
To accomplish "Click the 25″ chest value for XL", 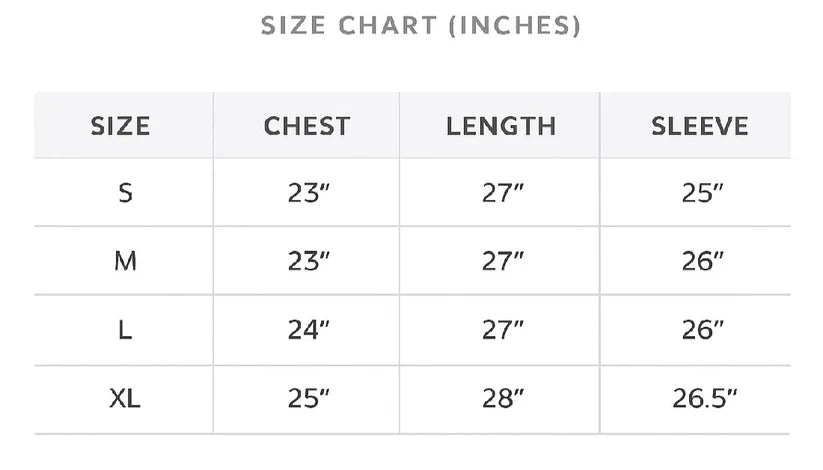I will click(308, 399).
